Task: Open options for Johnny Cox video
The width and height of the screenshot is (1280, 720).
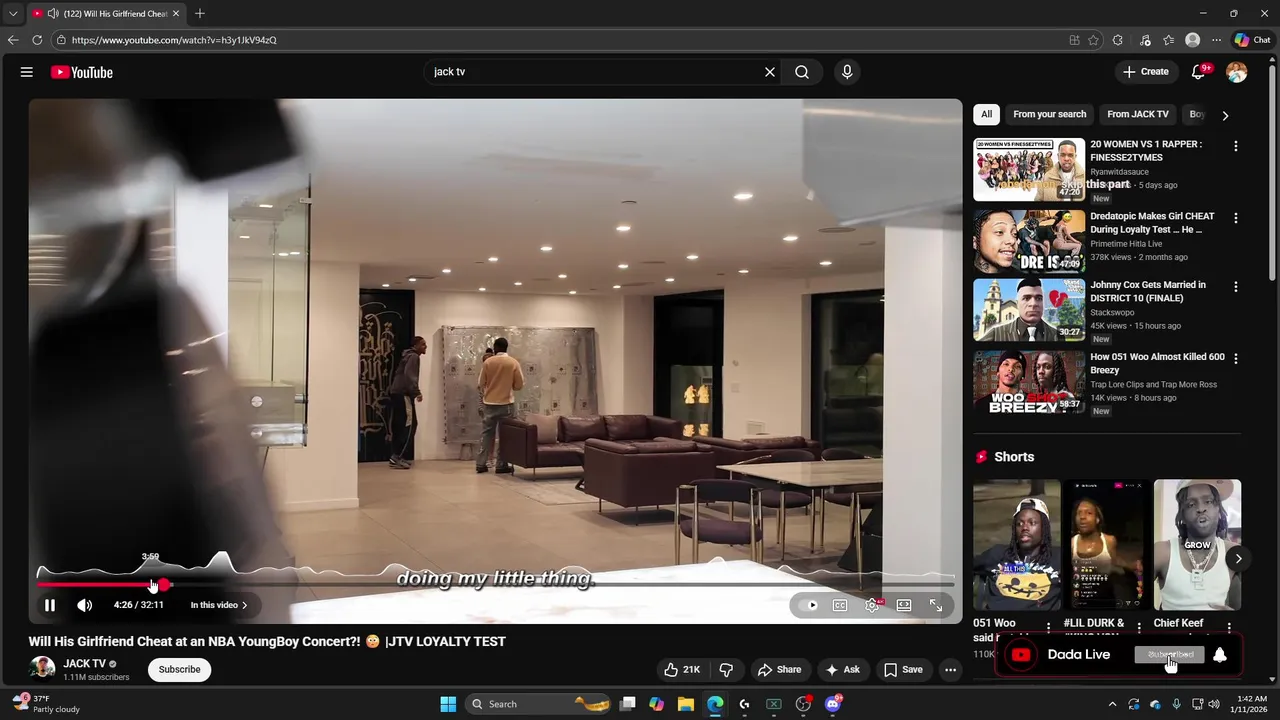Action: pyautogui.click(x=1235, y=287)
